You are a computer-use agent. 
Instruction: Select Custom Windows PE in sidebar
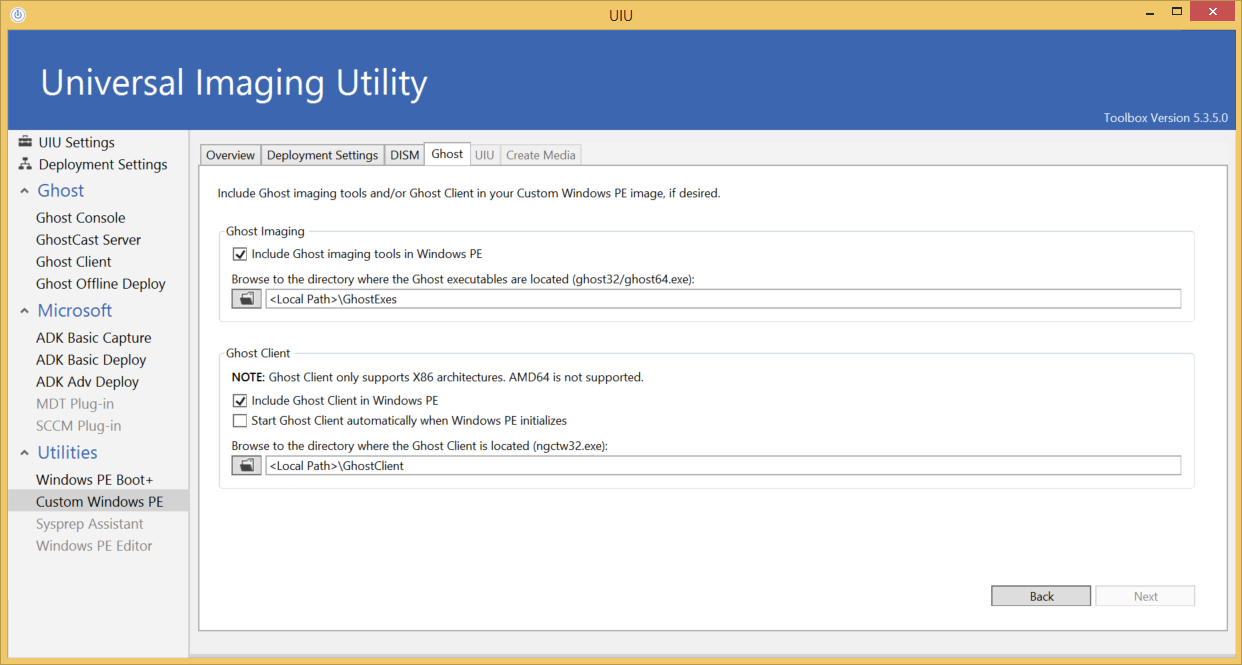point(98,501)
